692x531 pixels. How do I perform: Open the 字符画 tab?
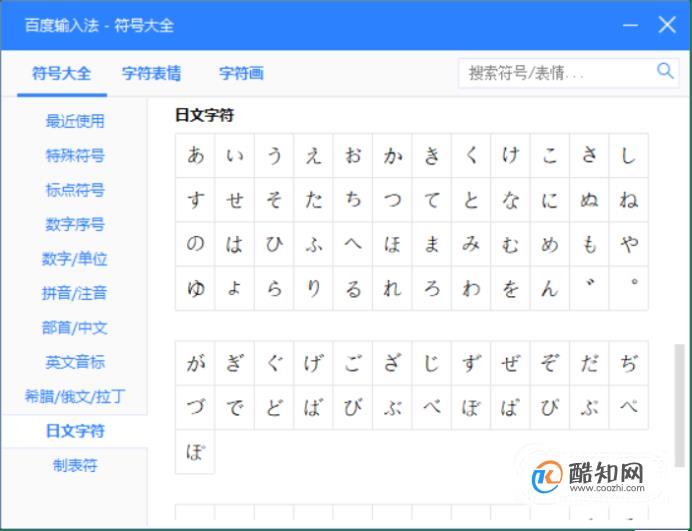[x=241, y=73]
